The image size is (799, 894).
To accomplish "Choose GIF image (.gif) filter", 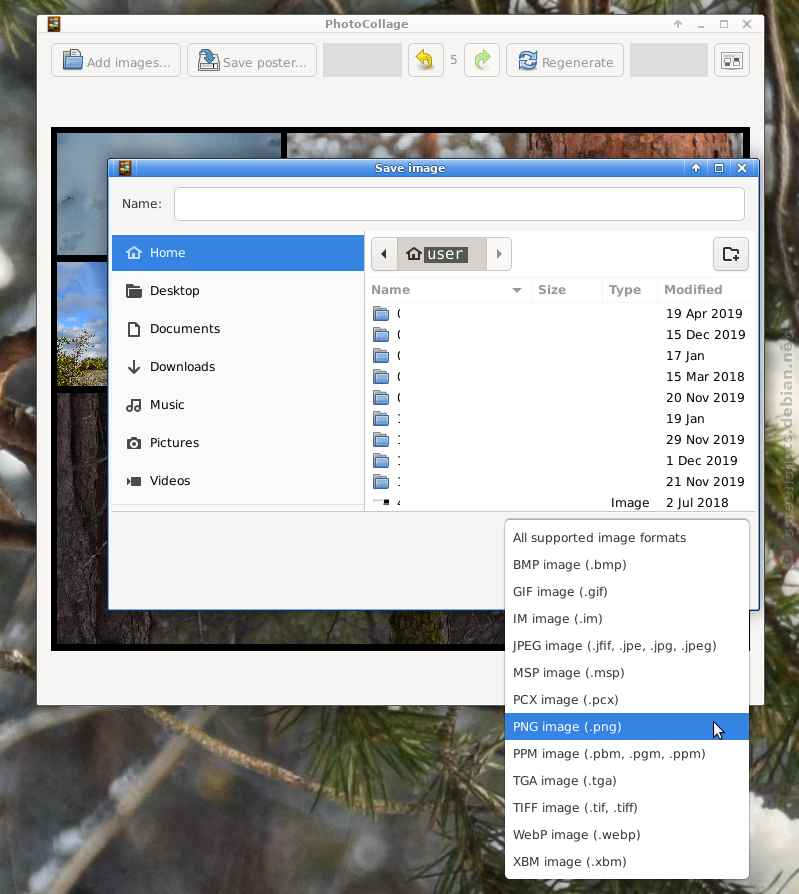I will pyautogui.click(x=627, y=592).
